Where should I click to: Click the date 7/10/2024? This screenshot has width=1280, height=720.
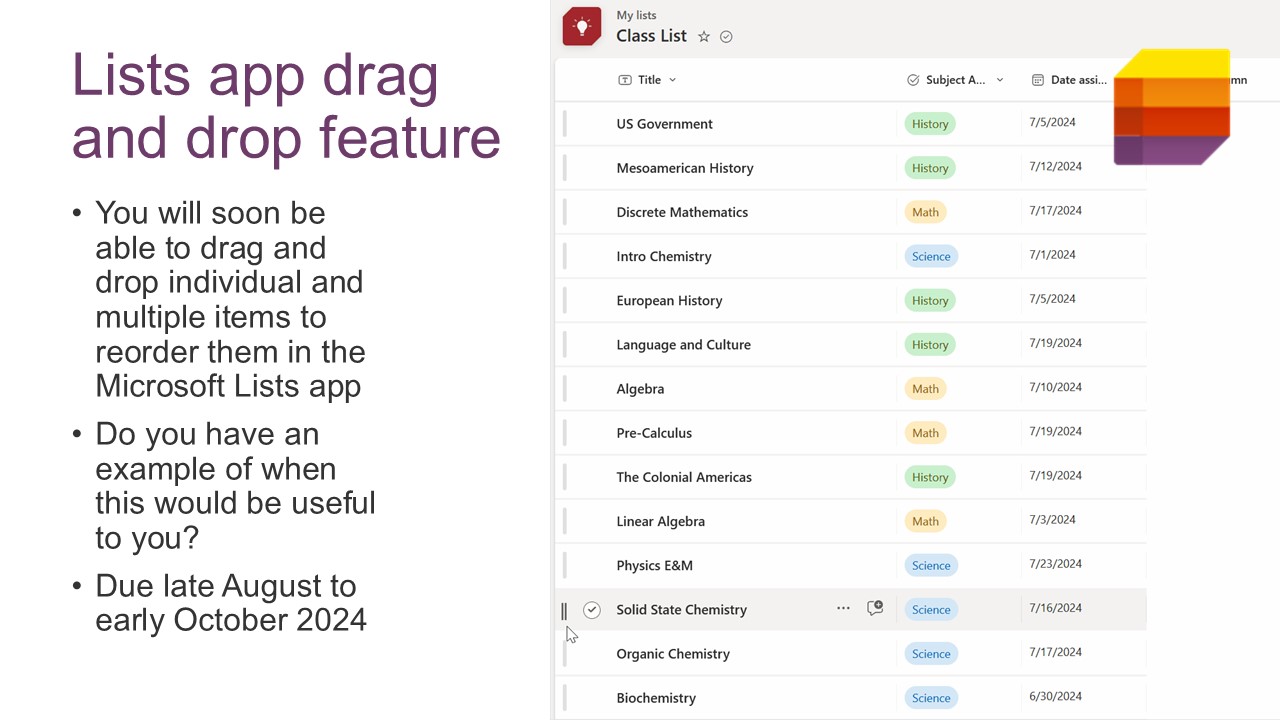tap(1055, 387)
